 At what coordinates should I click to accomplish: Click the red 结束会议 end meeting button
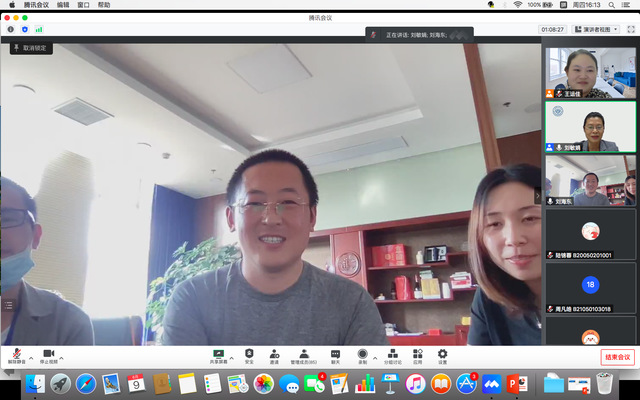click(x=617, y=357)
